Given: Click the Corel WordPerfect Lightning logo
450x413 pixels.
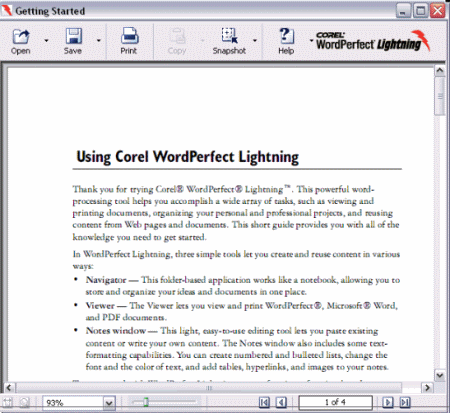Looking at the screenshot, I should pos(373,41).
